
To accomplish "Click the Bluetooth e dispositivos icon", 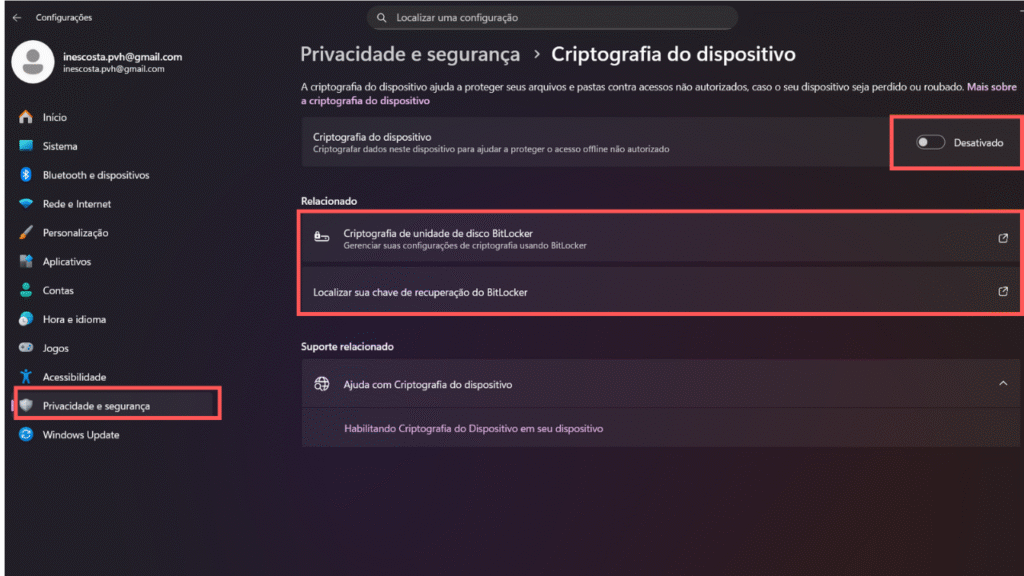I will pos(26,175).
